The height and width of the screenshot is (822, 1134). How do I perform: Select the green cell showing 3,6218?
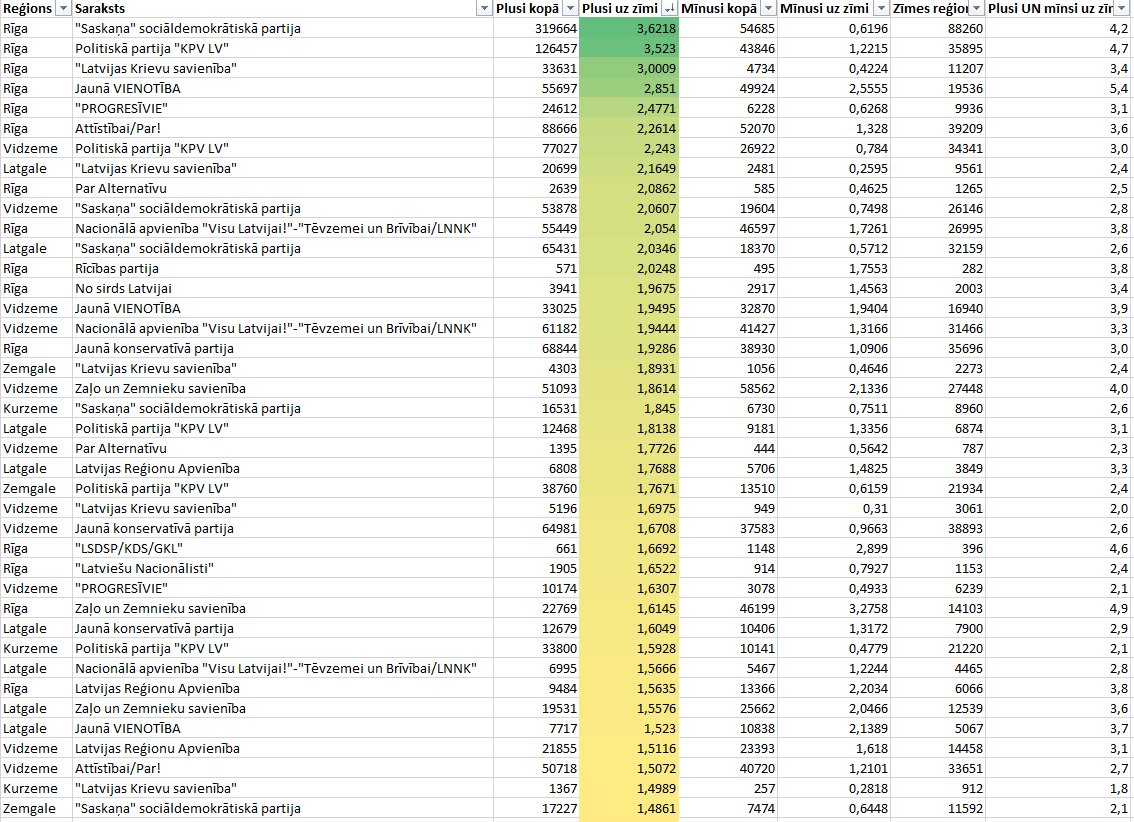click(629, 28)
